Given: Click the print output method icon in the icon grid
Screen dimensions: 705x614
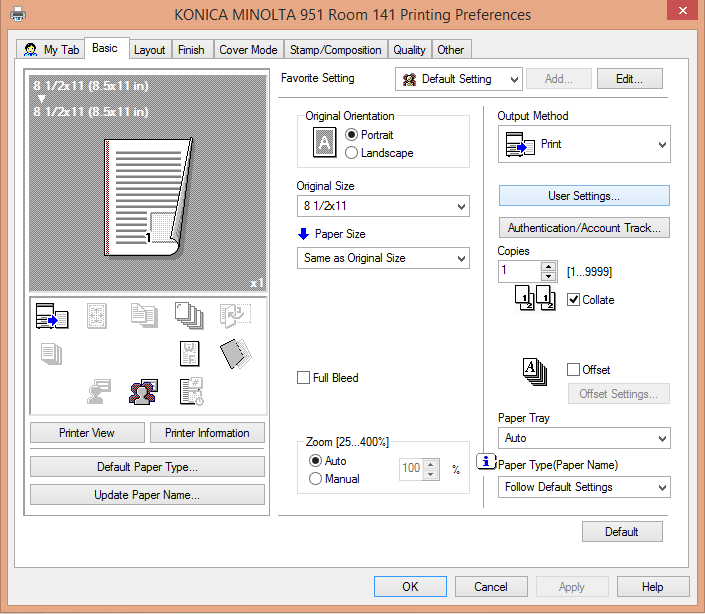Looking at the screenshot, I should point(52,316).
